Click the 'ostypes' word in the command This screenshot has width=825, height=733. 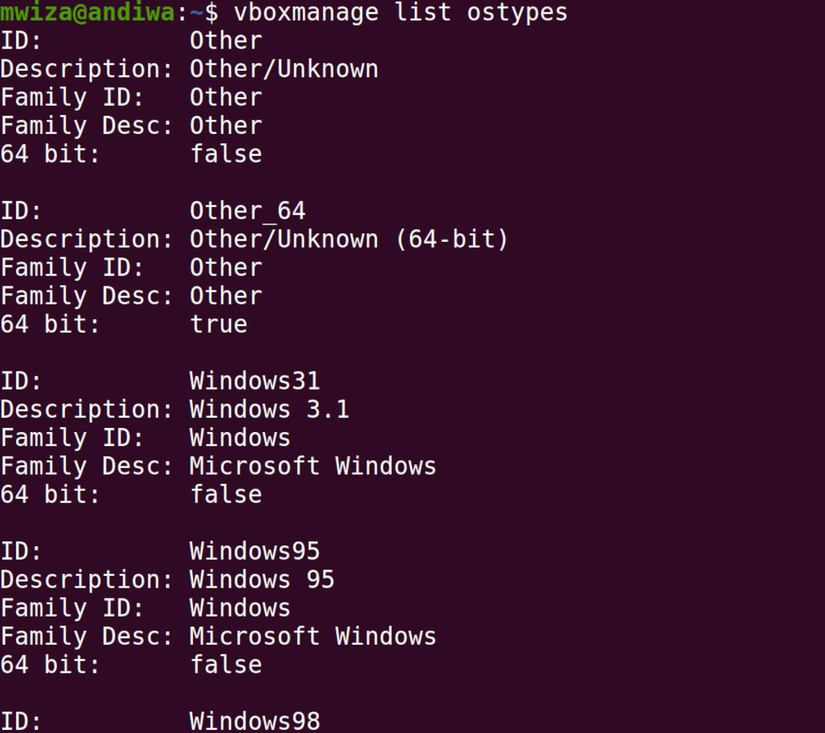point(517,12)
